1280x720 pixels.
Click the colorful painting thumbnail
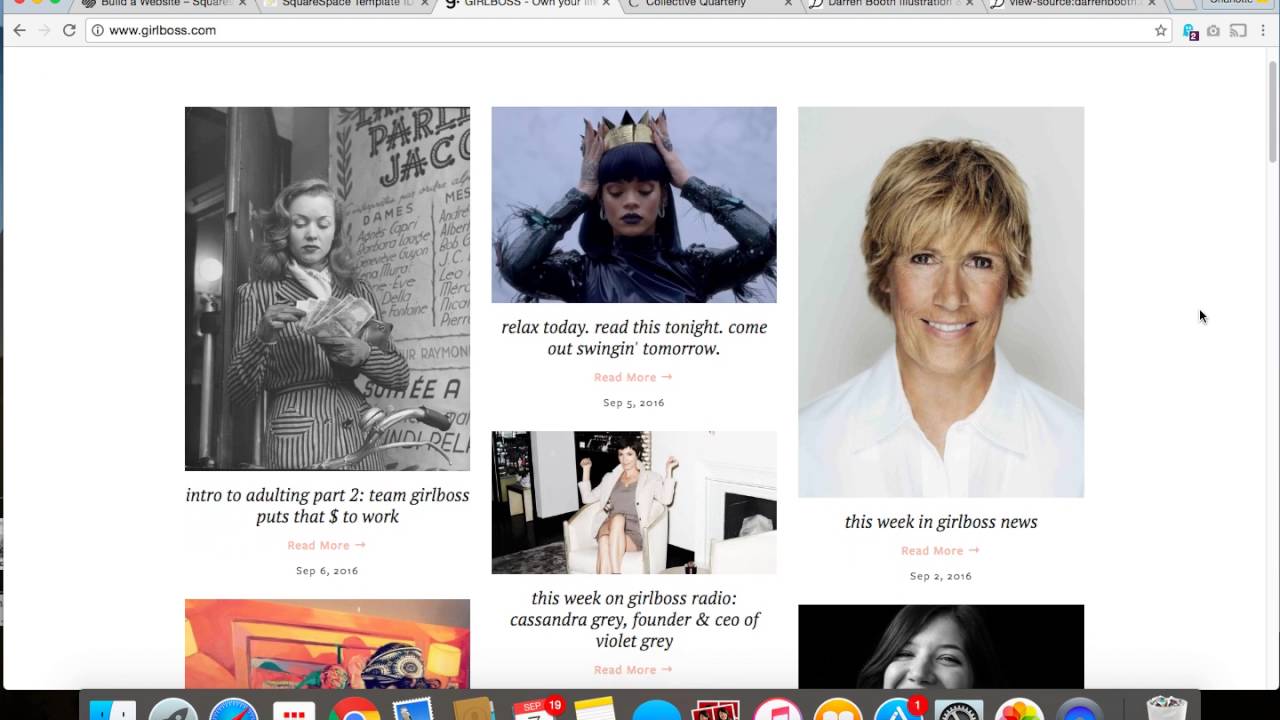pos(327,644)
